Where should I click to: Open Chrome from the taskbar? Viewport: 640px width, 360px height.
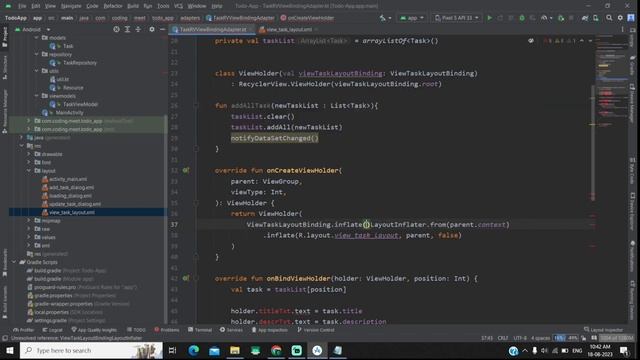pyautogui.click(x=276, y=350)
